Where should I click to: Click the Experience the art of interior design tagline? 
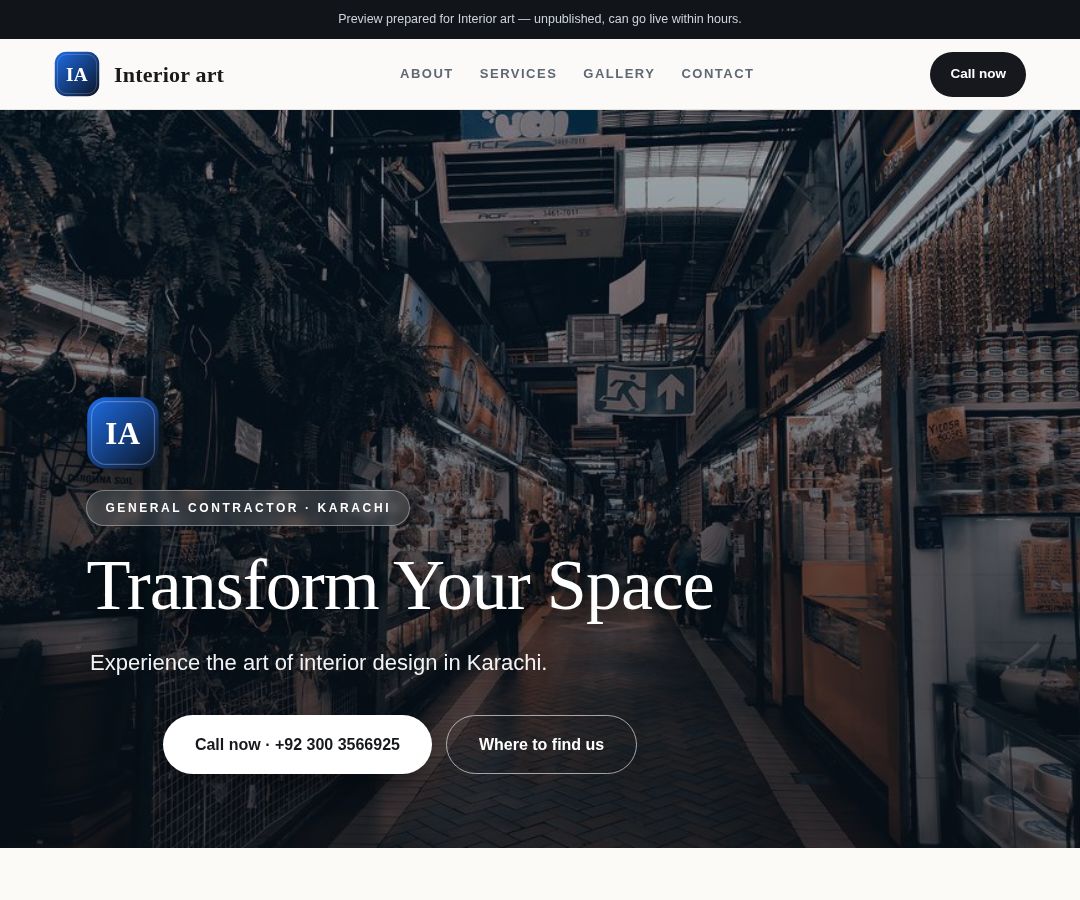coord(318,662)
